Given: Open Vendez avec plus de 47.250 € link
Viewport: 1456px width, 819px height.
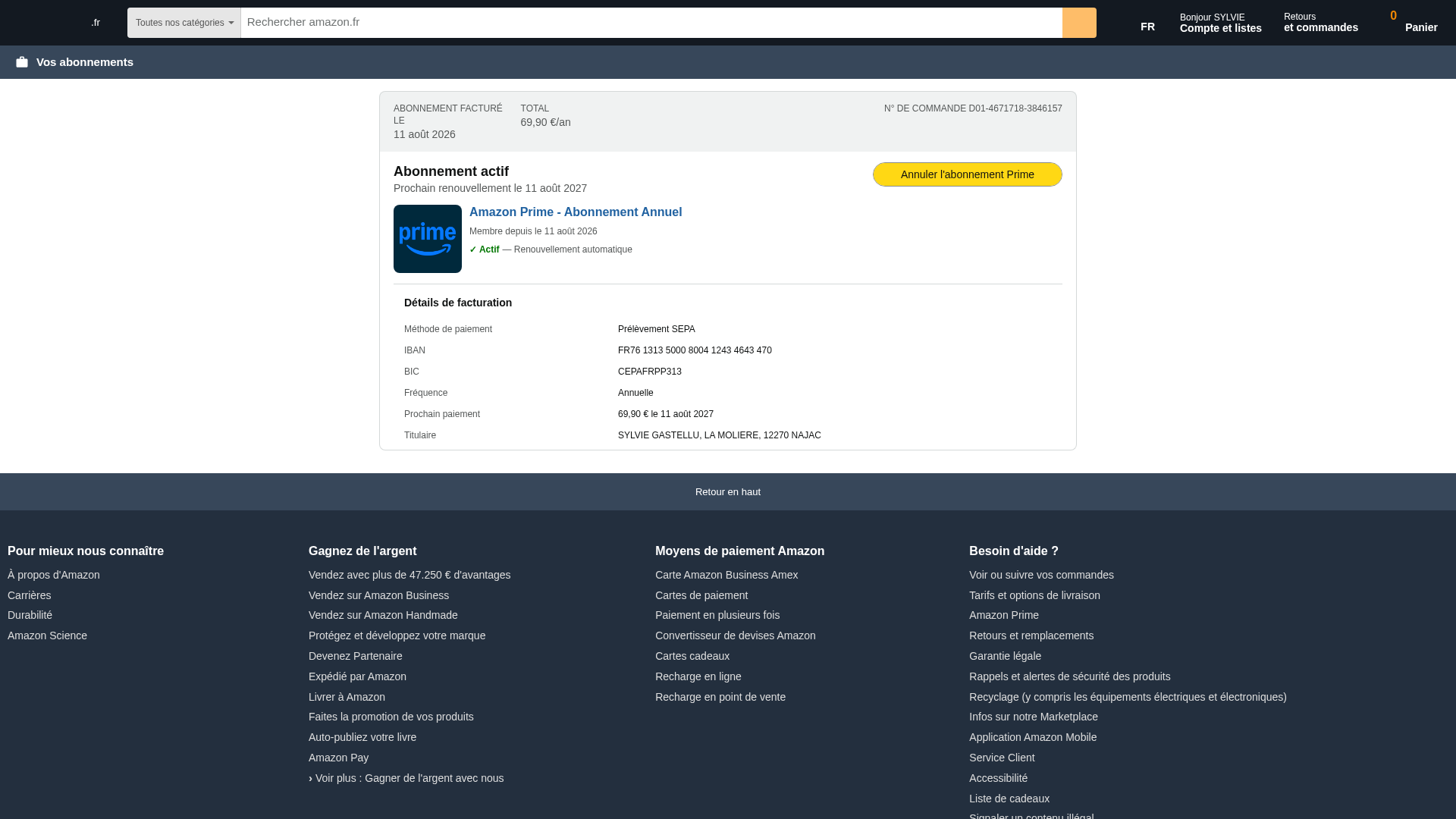Looking at the screenshot, I should [x=409, y=575].
